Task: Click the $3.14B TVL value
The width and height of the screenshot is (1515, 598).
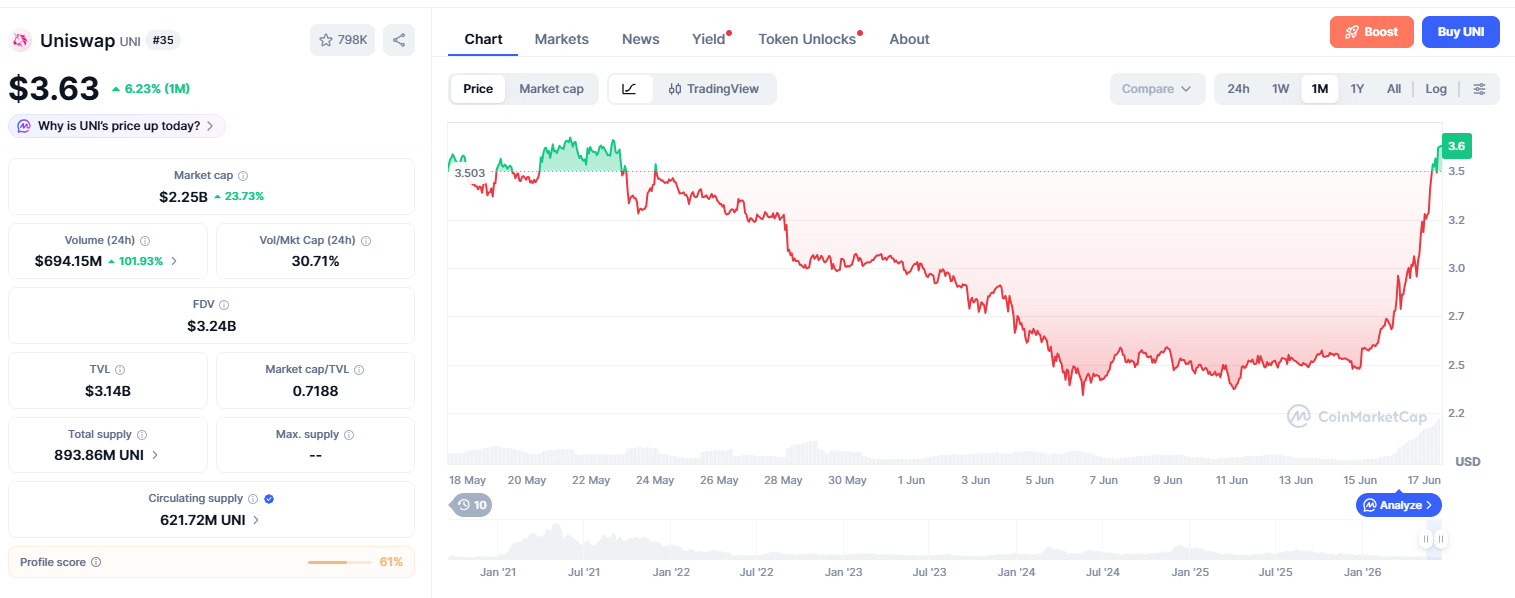Action: click(x=108, y=390)
